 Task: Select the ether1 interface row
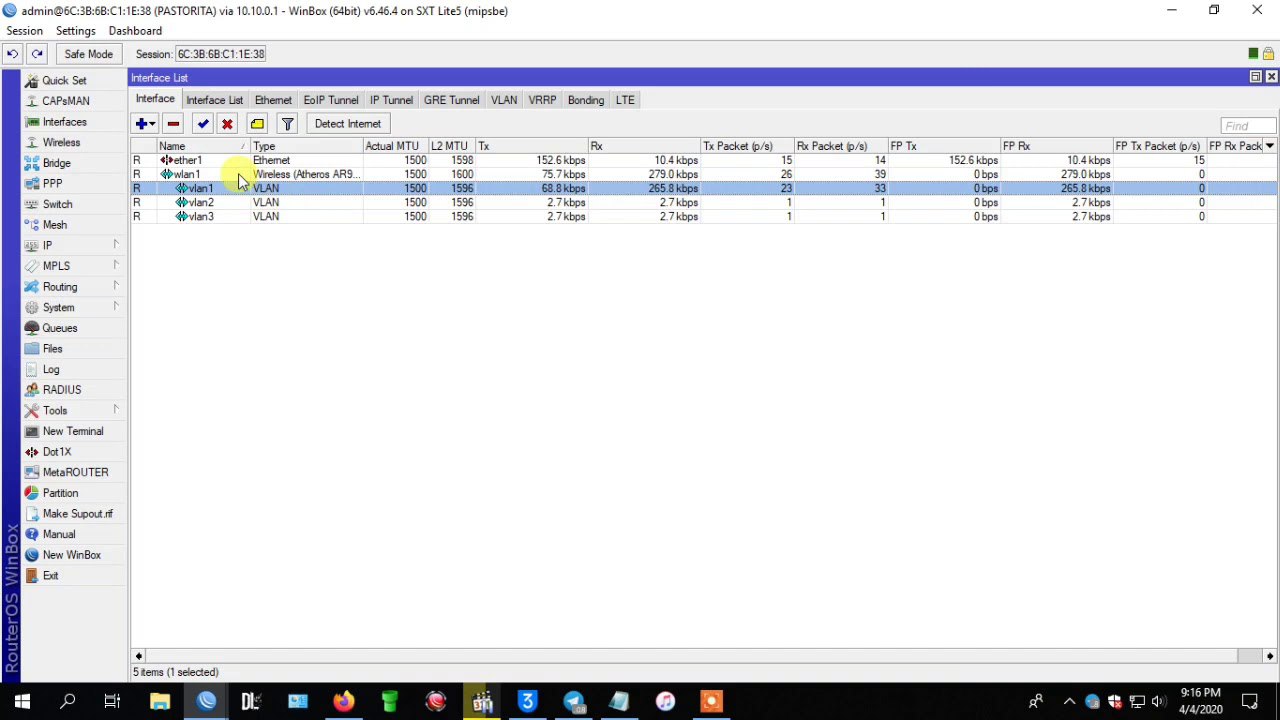coord(704,160)
